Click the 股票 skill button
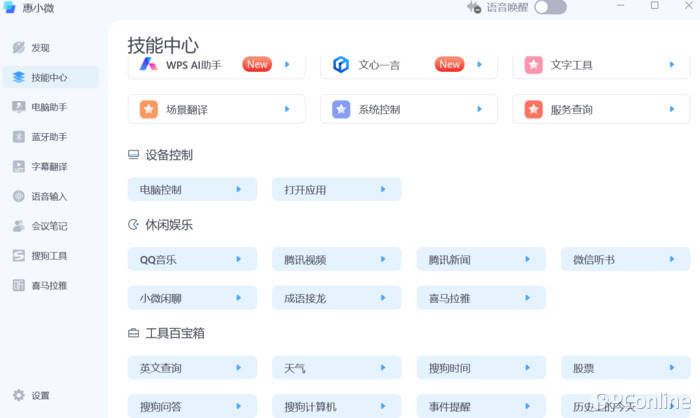 (x=625, y=368)
